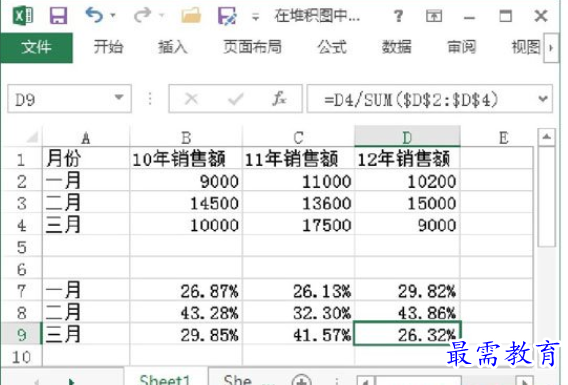Select column D header

coord(407,137)
